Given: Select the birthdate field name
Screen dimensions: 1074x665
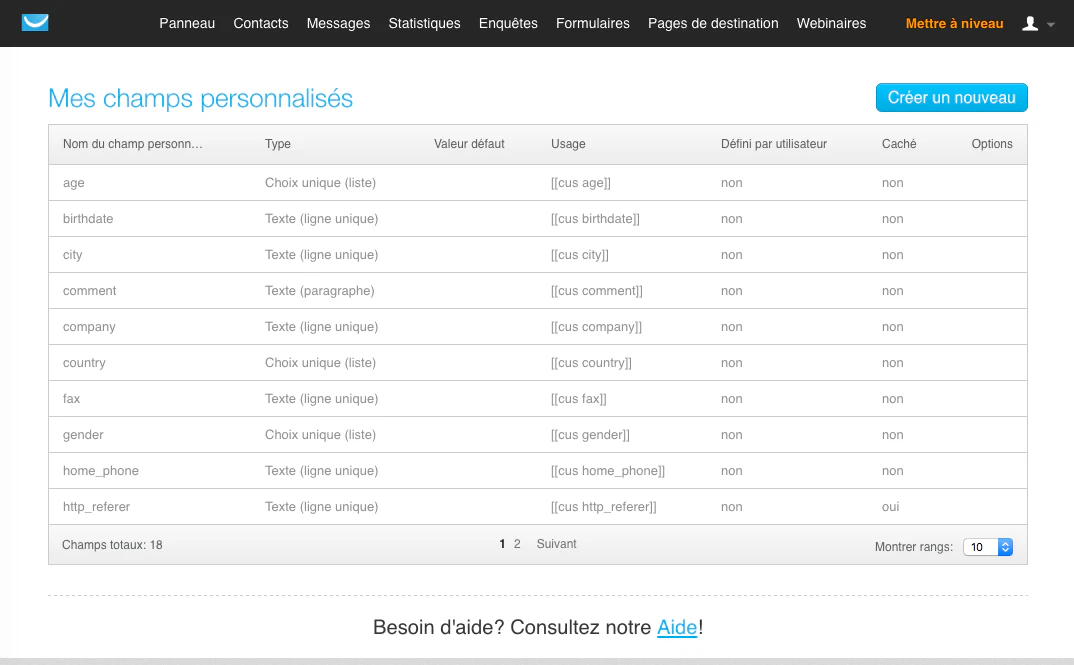Looking at the screenshot, I should [88, 218].
